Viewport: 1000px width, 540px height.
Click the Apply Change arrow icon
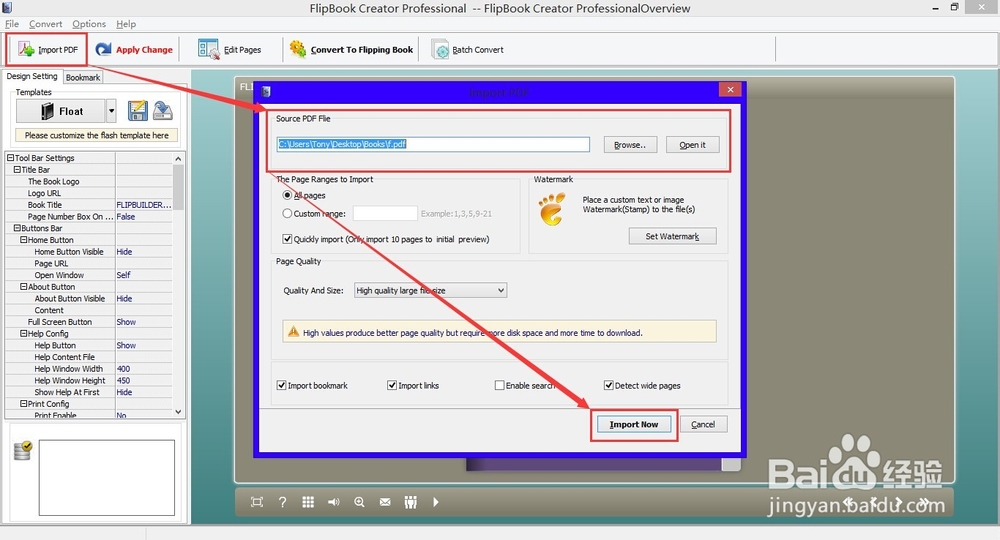pyautogui.click(x=103, y=49)
